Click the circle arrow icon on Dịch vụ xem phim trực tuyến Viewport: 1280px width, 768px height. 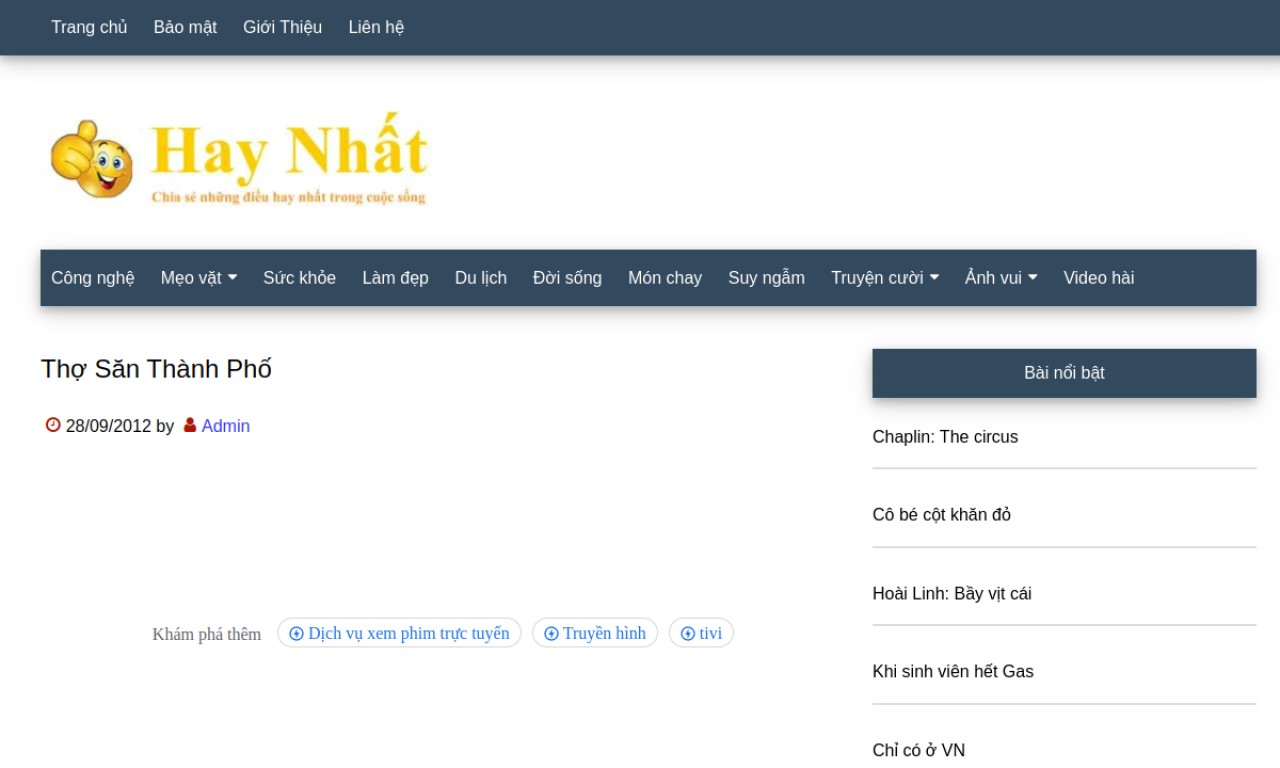pos(296,633)
